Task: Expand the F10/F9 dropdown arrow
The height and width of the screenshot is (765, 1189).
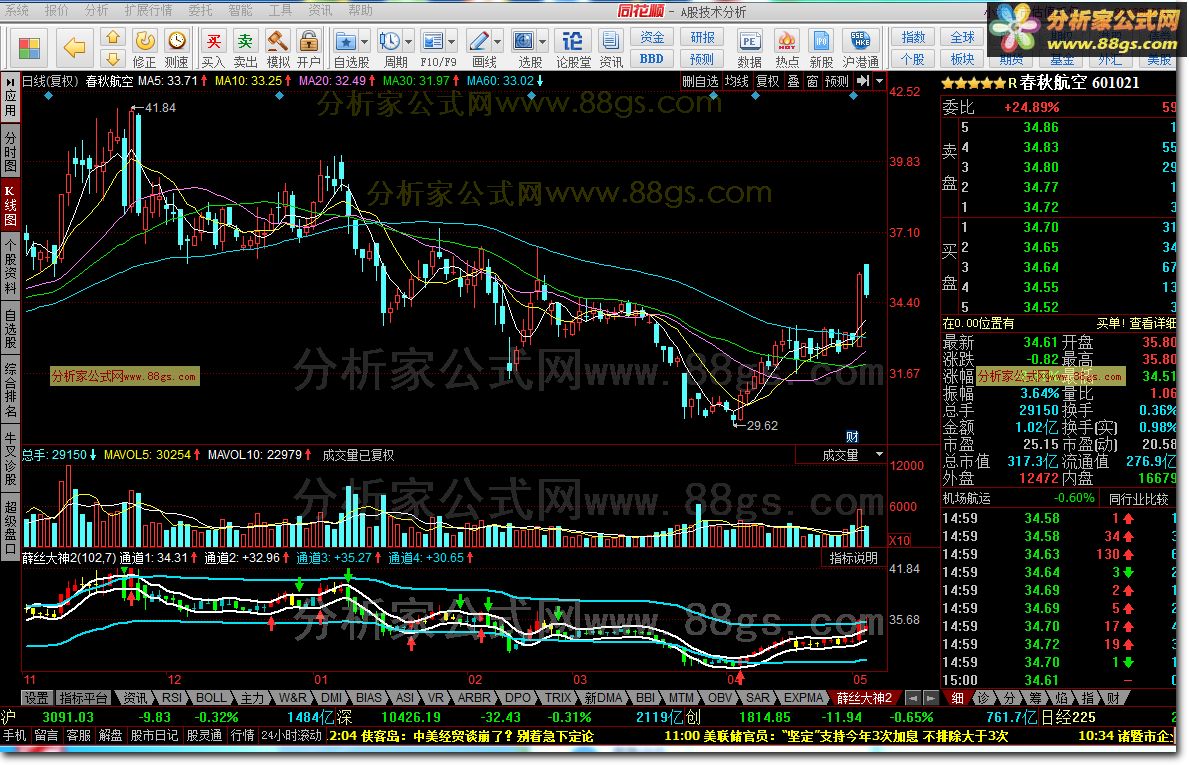Action: (x=452, y=42)
